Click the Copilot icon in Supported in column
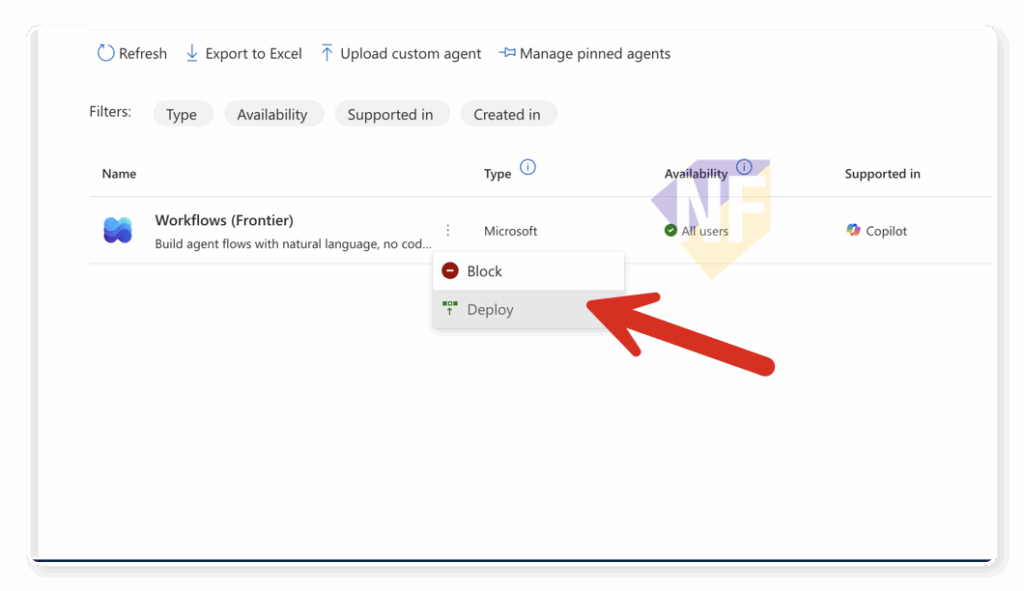This screenshot has height=591, width=1024. [853, 231]
